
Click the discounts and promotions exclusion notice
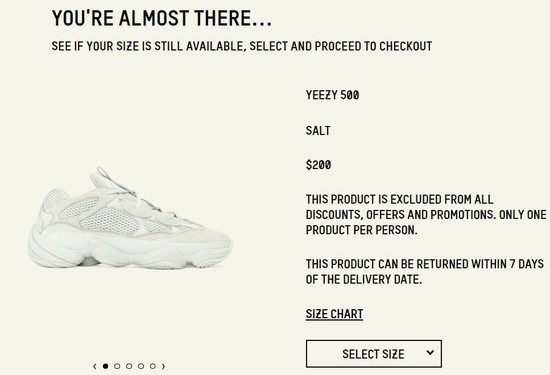tap(426, 214)
